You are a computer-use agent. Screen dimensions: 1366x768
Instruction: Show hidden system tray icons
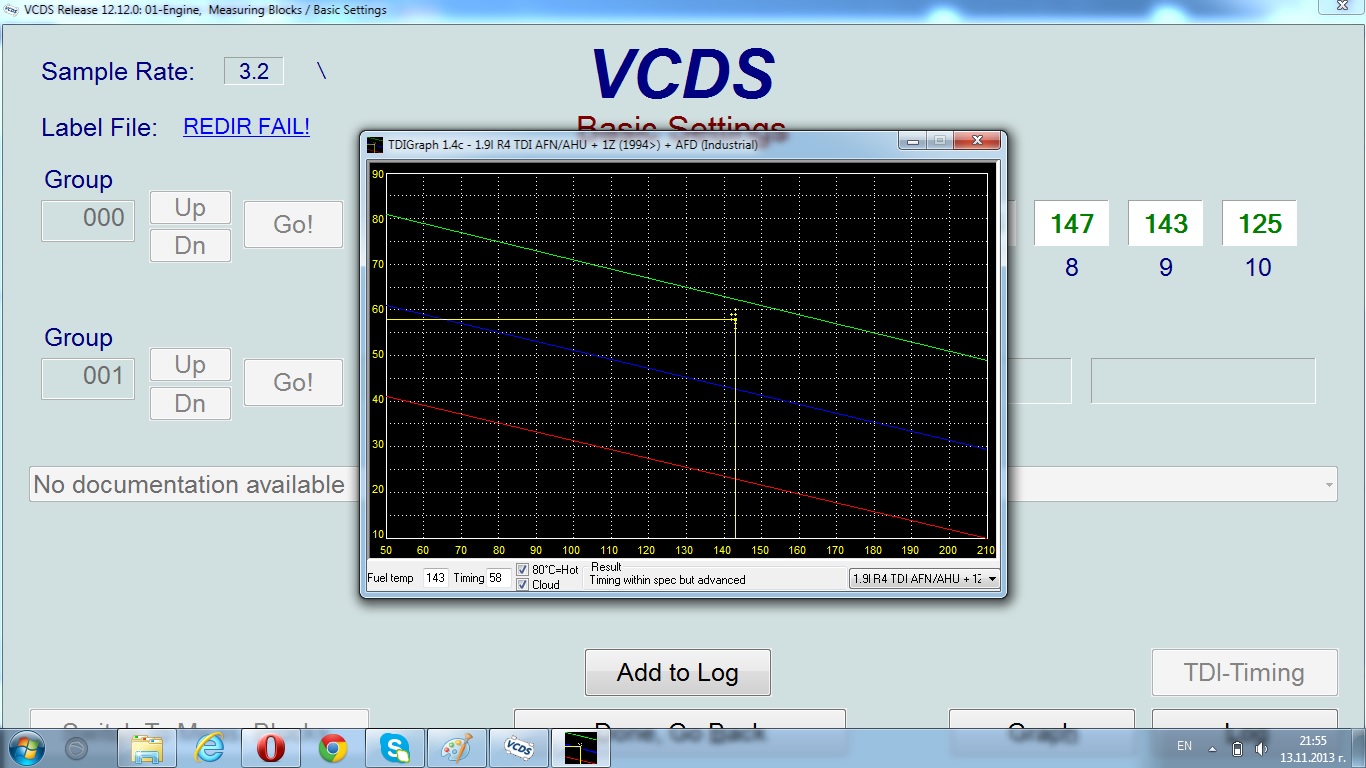[1213, 748]
